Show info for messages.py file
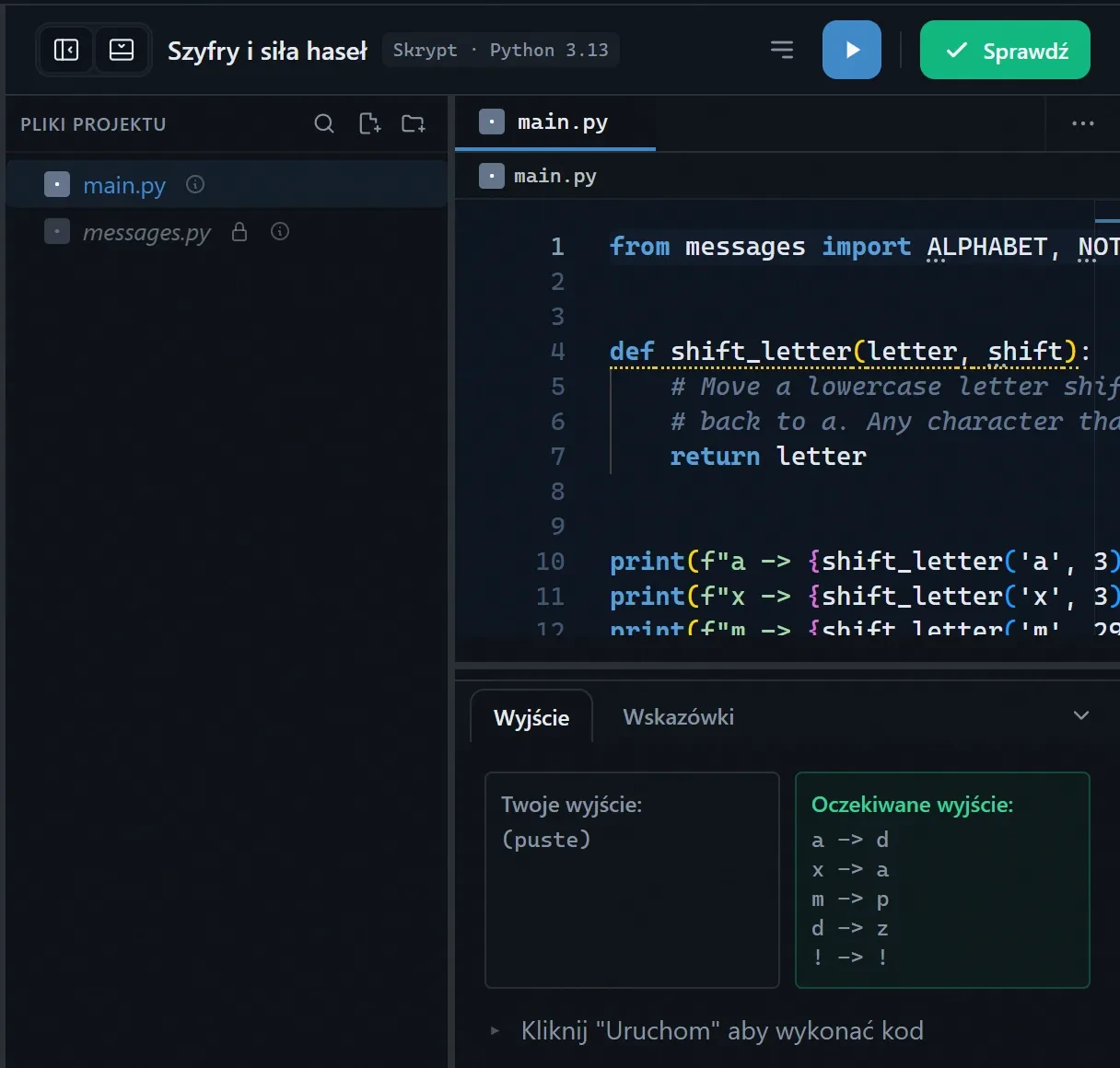The image size is (1120, 1068). click(280, 231)
